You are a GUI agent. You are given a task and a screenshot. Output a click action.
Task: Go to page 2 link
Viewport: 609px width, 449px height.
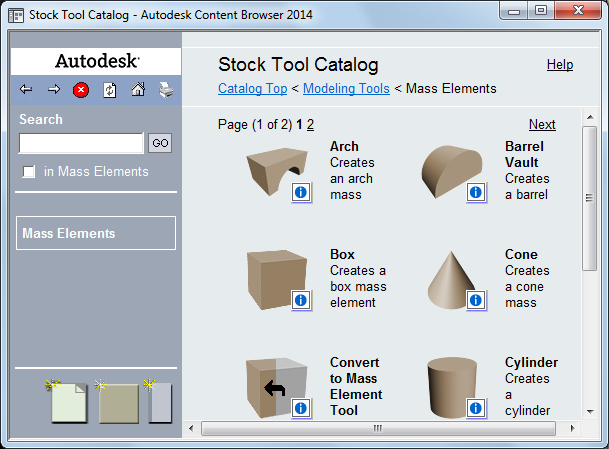pyautogui.click(x=310, y=125)
